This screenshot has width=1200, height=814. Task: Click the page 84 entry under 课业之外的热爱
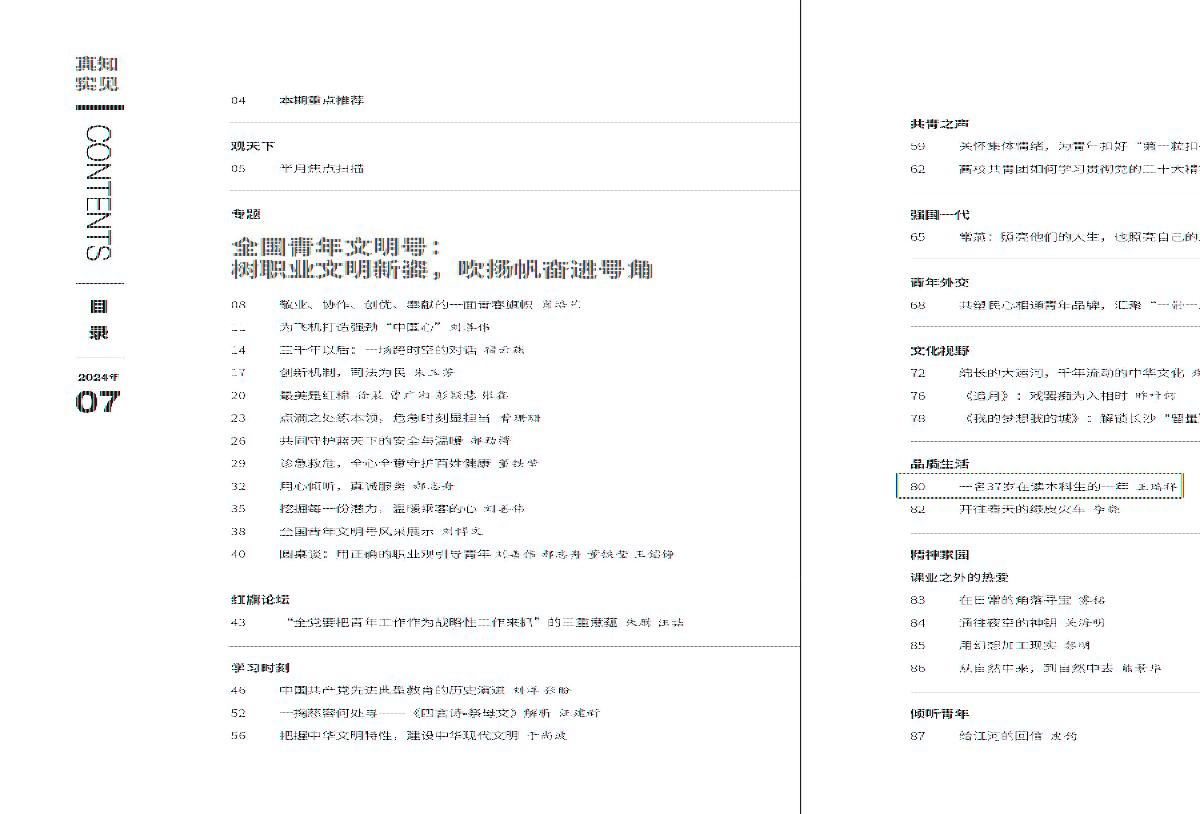click(x=1009, y=622)
